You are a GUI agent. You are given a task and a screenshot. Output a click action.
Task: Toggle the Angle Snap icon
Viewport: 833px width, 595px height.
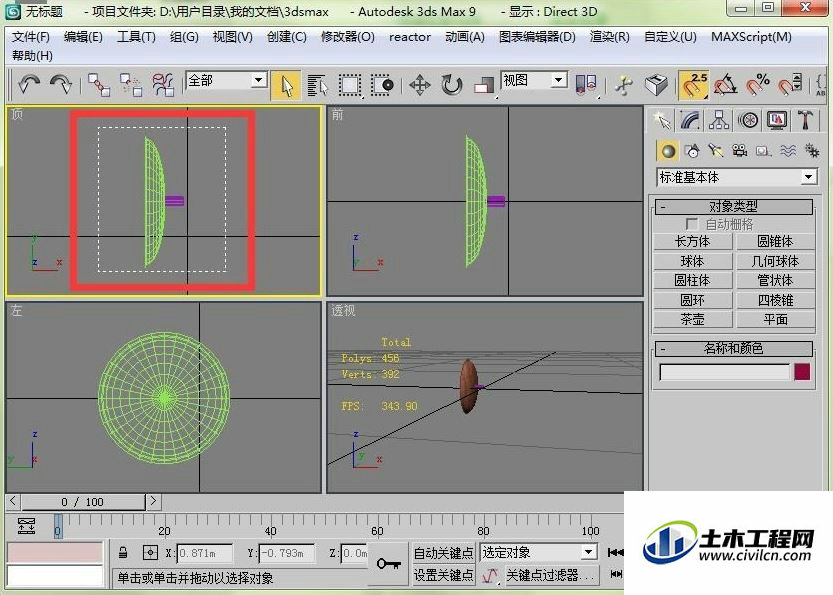click(x=726, y=85)
